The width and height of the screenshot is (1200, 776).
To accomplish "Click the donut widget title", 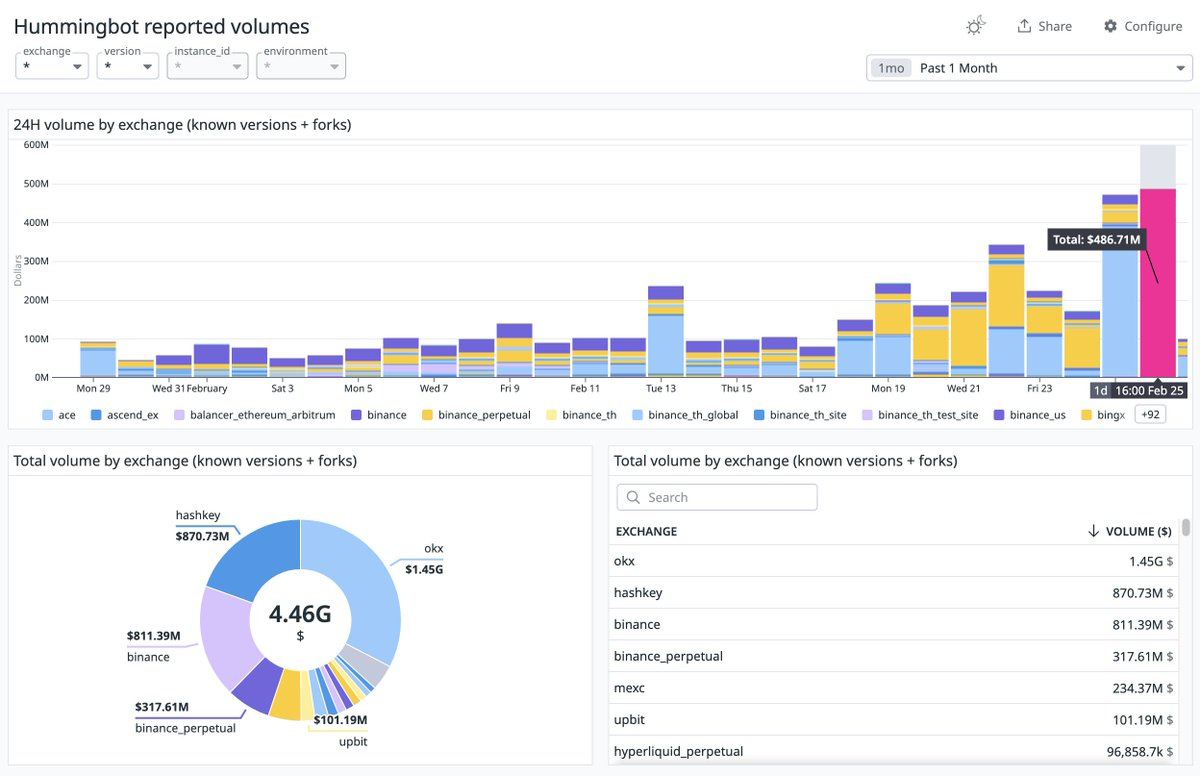I will coord(185,461).
